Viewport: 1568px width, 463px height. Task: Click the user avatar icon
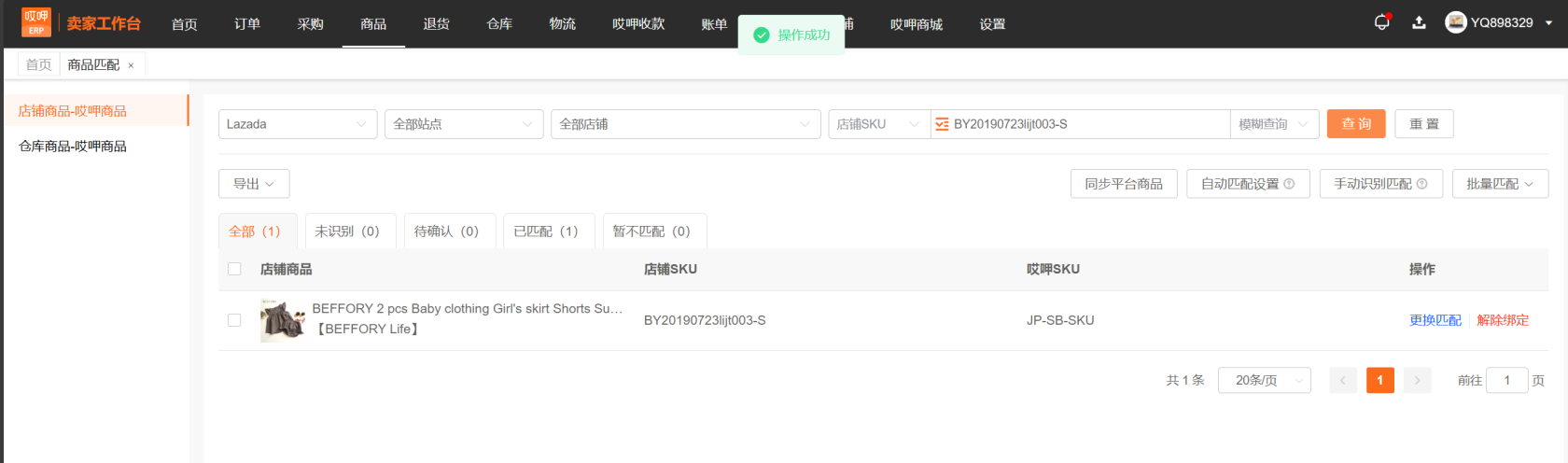[x=1455, y=22]
